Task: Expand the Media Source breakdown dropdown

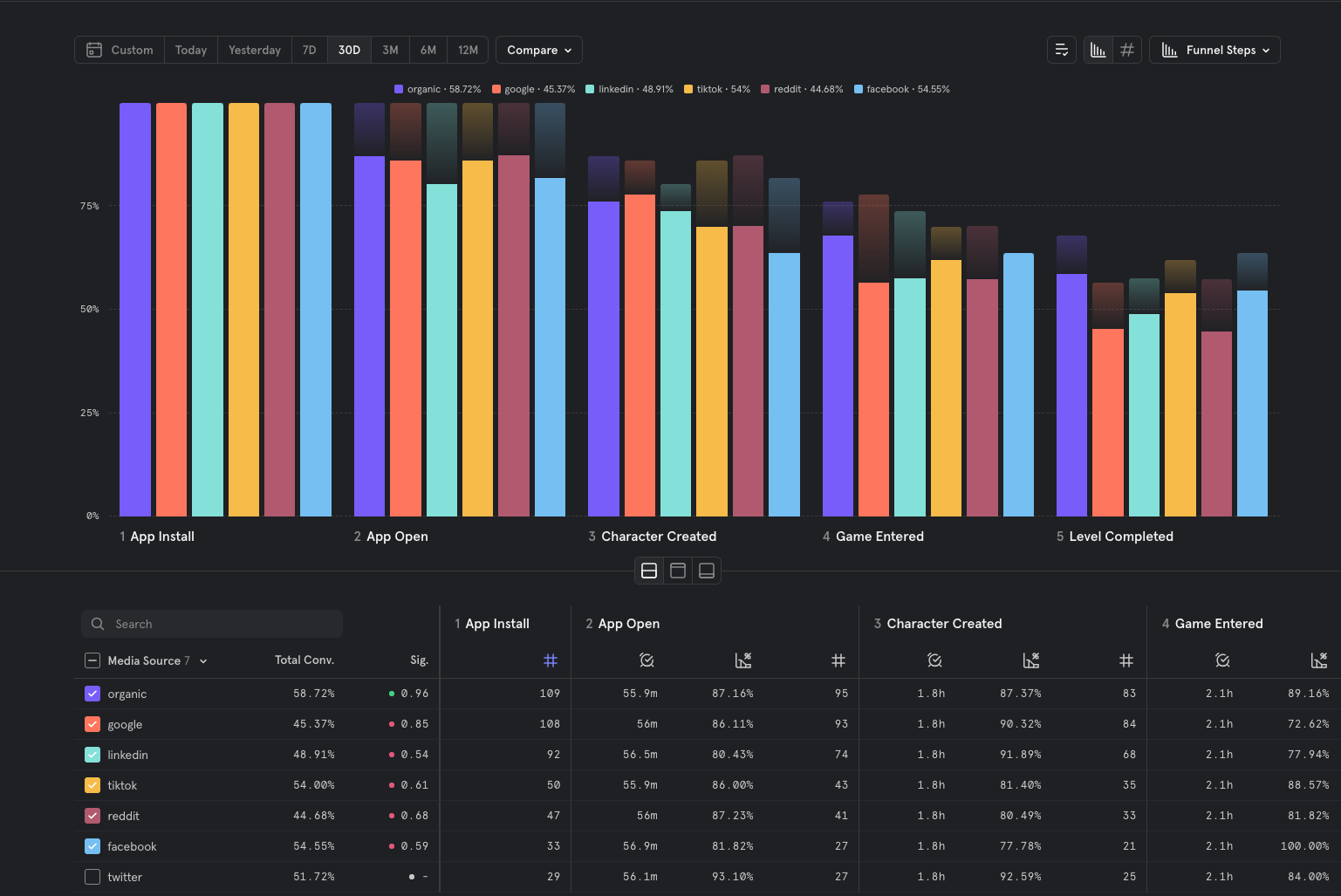Action: (203, 661)
